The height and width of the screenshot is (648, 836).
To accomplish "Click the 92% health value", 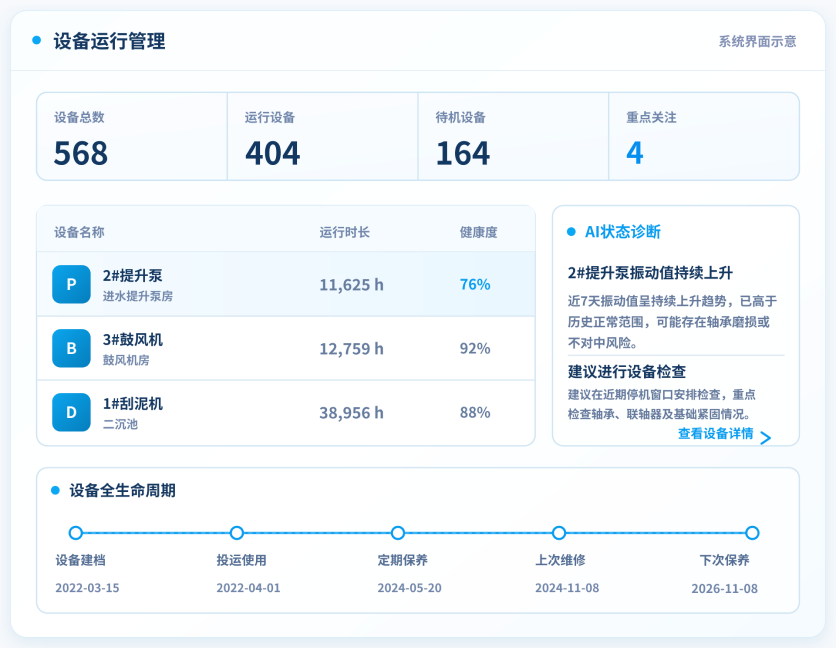I will 475,348.
